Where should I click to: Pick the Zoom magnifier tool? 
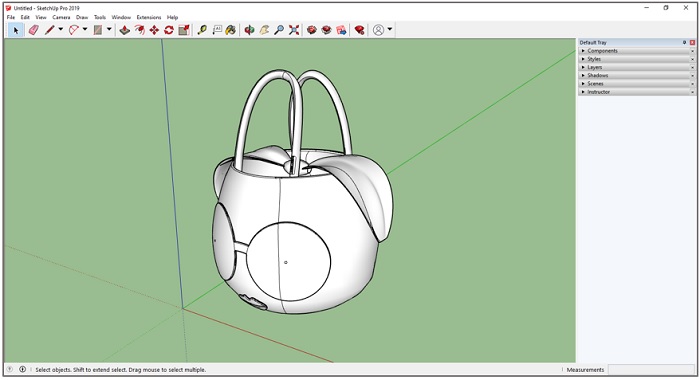click(x=279, y=30)
